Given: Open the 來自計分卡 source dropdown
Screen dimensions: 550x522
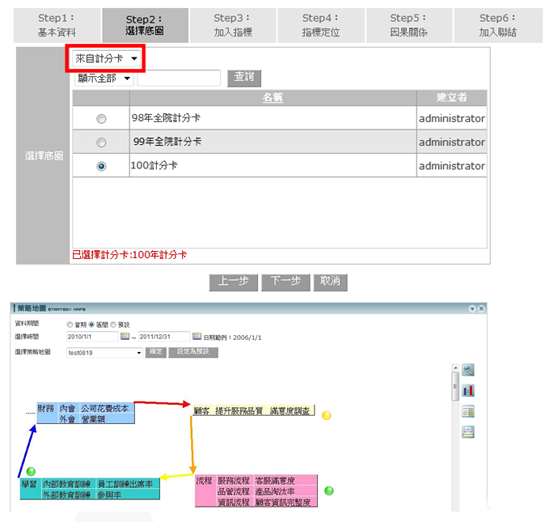Looking at the screenshot, I should [x=106, y=59].
